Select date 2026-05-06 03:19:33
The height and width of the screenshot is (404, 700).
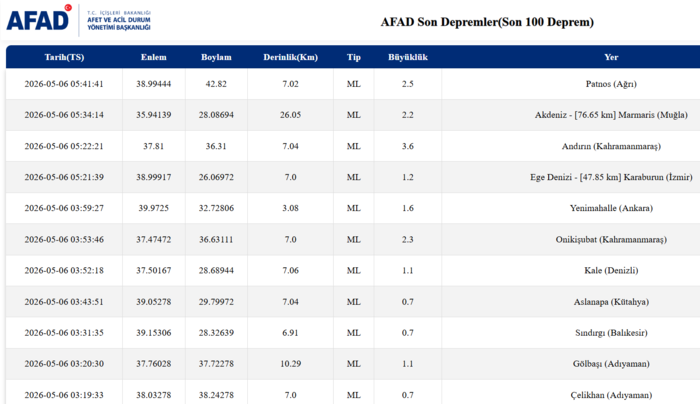point(64,395)
